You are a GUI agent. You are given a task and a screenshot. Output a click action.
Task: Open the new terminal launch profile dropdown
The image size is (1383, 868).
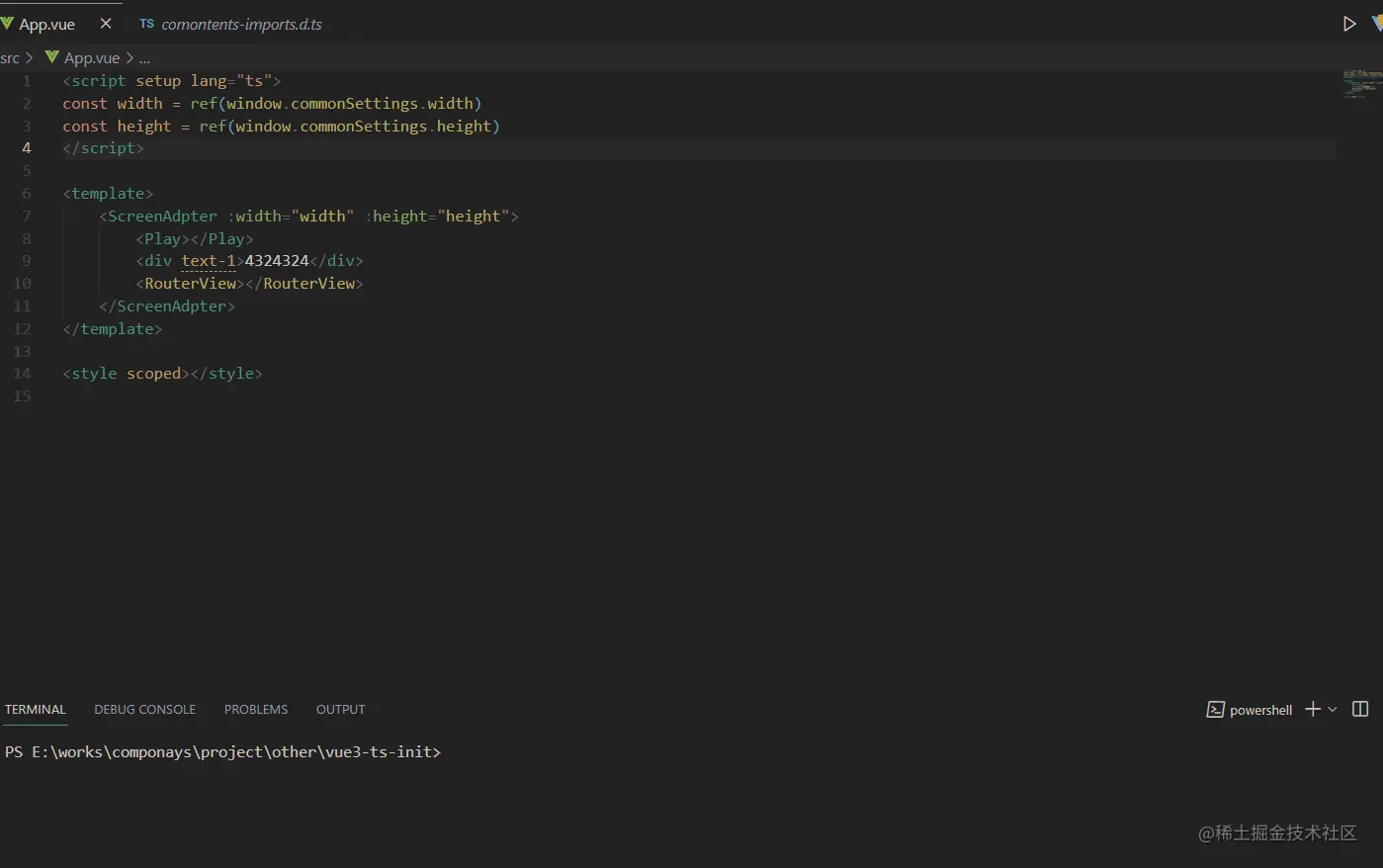tap(1333, 710)
